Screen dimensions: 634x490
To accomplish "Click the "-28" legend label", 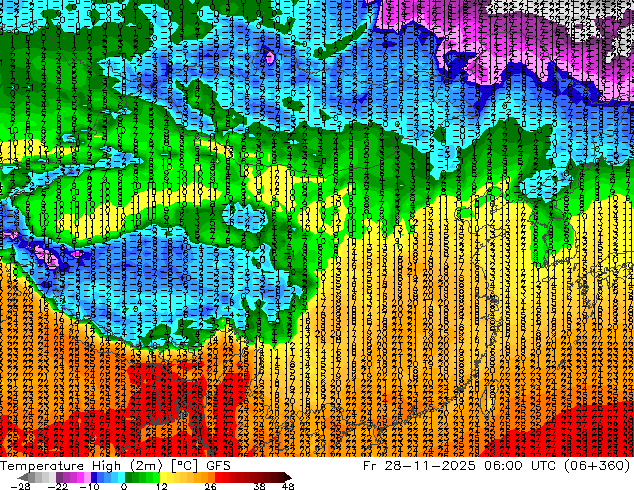I will pyautogui.click(x=20, y=486).
